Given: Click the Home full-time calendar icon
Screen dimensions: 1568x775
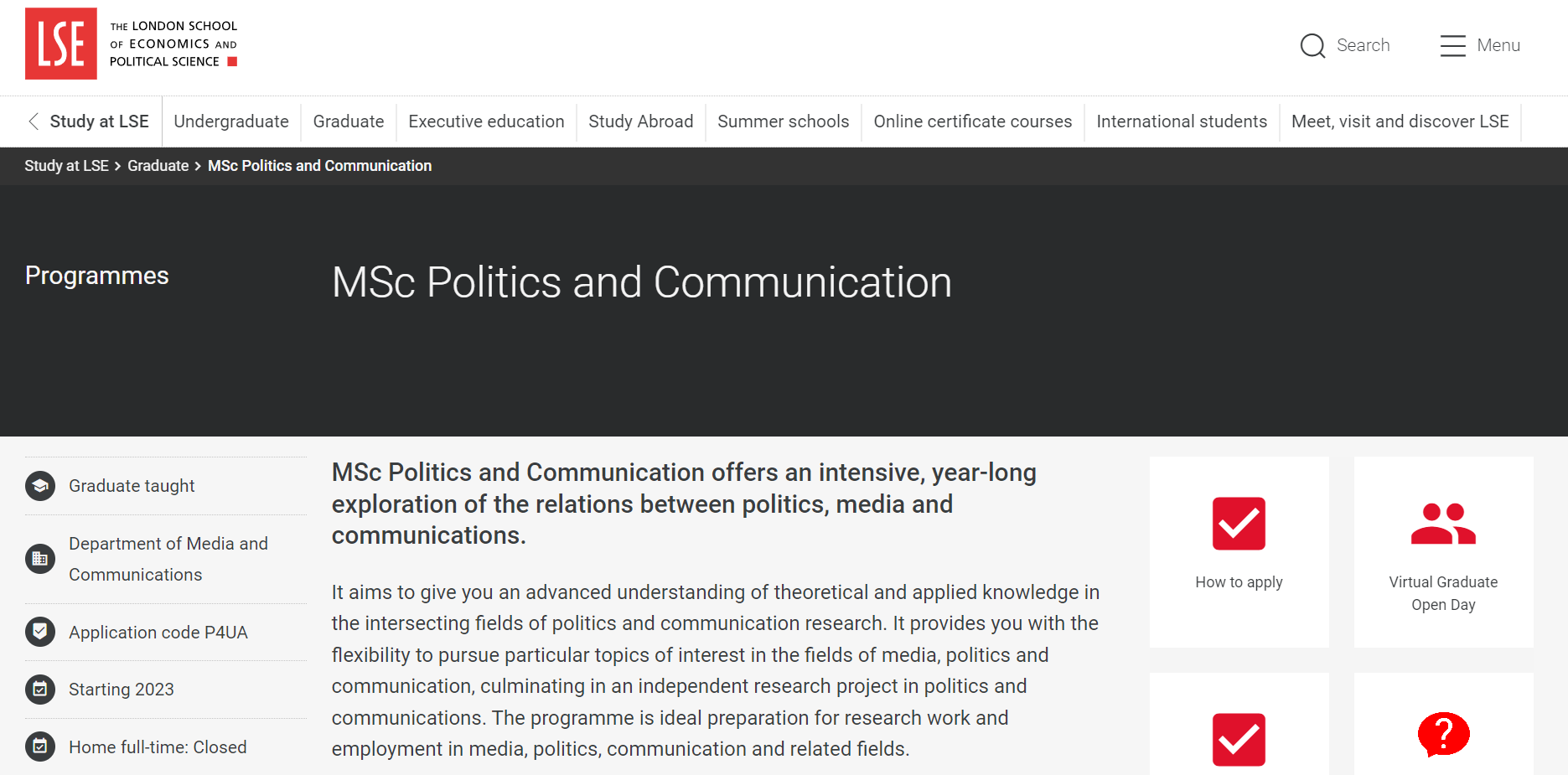Looking at the screenshot, I should click(x=40, y=747).
